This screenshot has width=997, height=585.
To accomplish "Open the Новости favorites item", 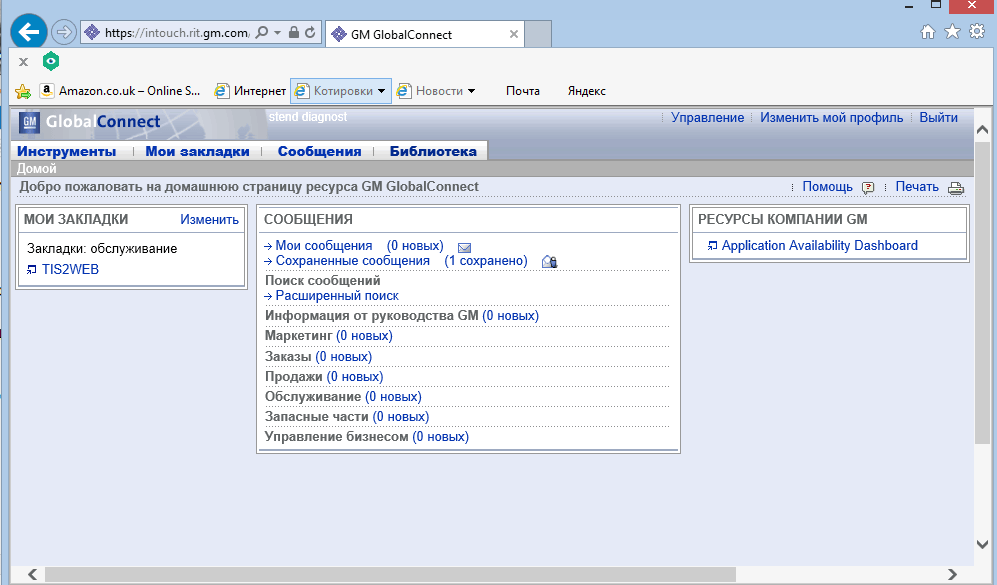I will tap(430, 91).
